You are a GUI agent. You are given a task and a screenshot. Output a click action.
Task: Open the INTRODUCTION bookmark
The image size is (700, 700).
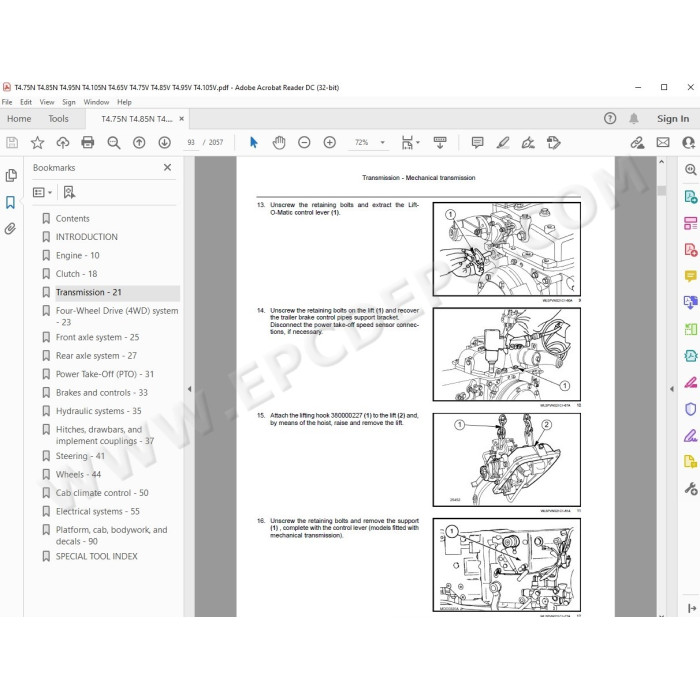pos(87,237)
